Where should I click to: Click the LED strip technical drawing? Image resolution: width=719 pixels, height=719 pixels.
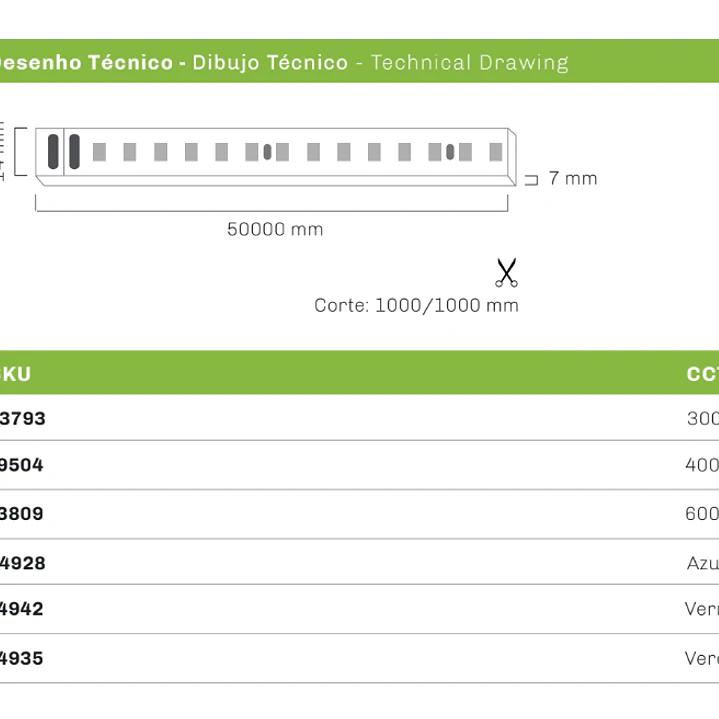276,157
